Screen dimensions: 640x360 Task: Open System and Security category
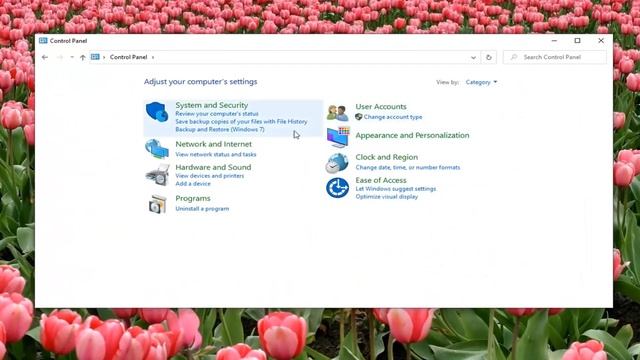click(211, 105)
